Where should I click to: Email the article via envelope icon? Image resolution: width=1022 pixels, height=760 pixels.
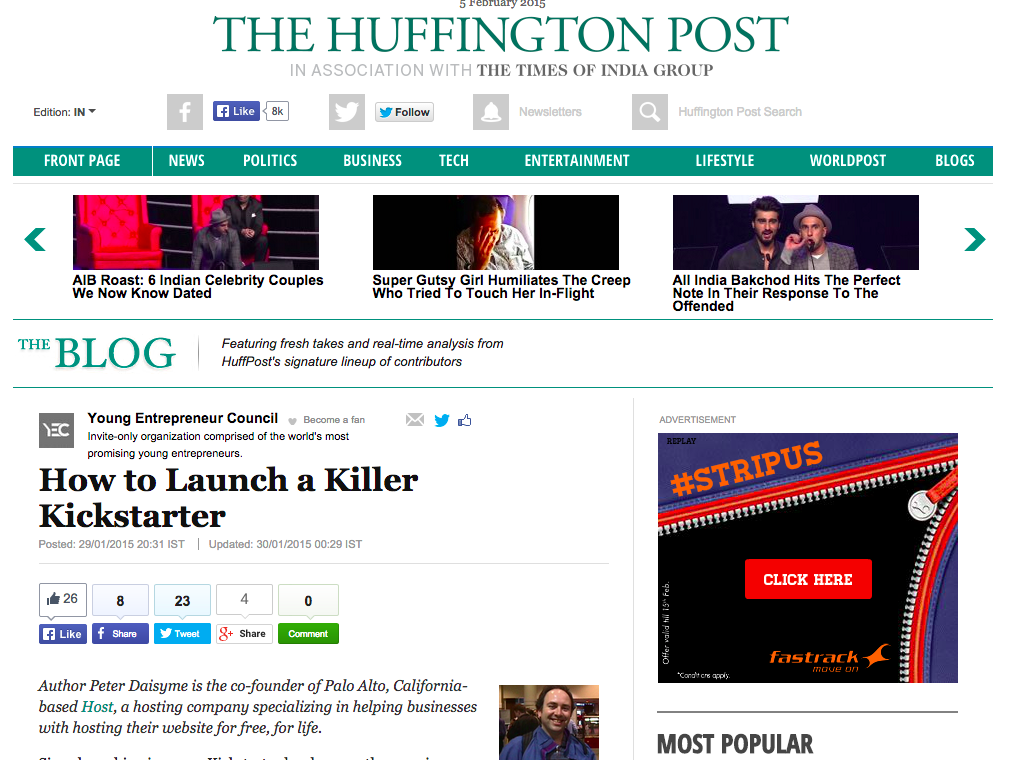coord(415,420)
